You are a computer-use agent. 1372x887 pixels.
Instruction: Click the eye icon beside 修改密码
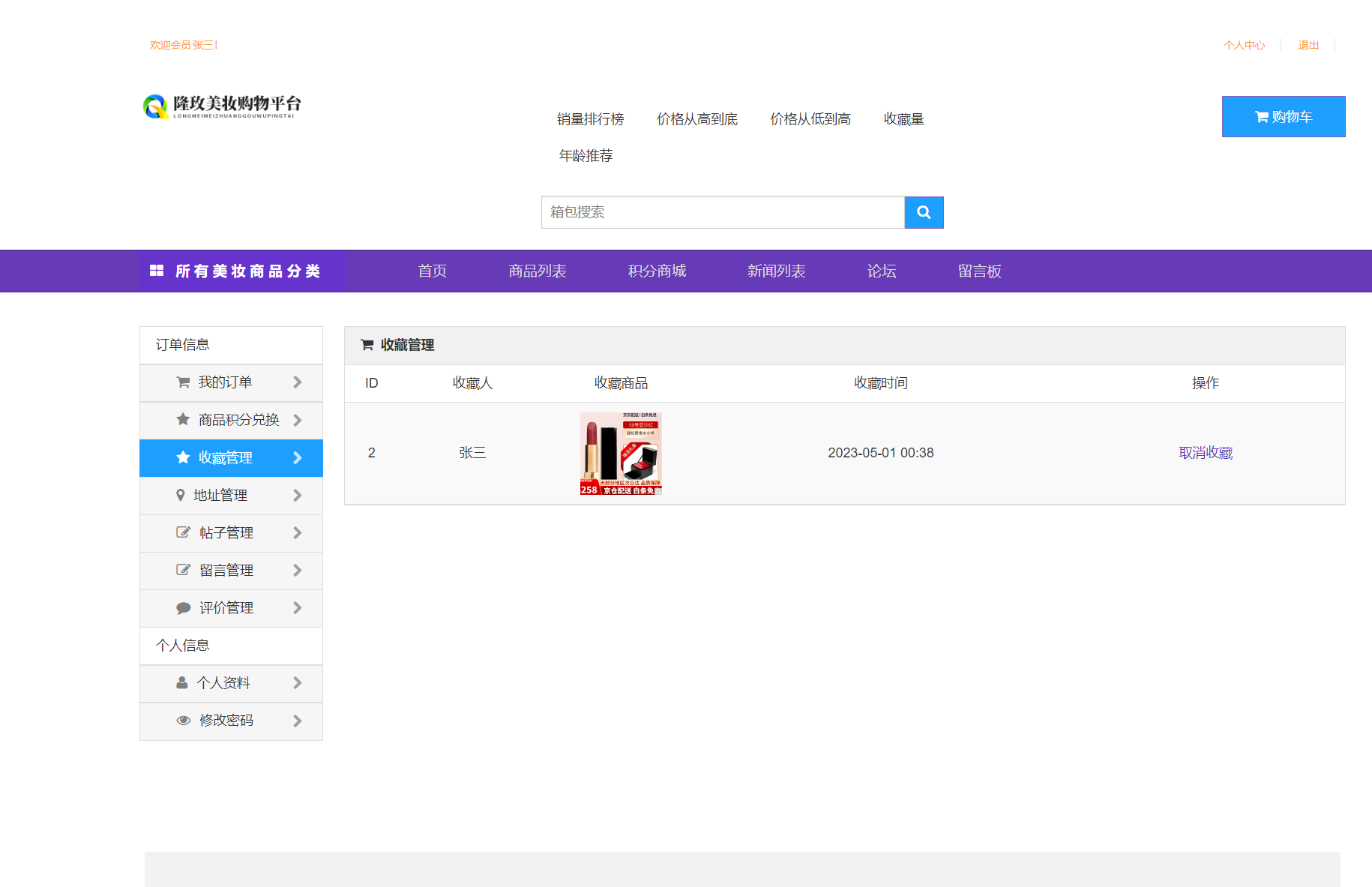182,721
